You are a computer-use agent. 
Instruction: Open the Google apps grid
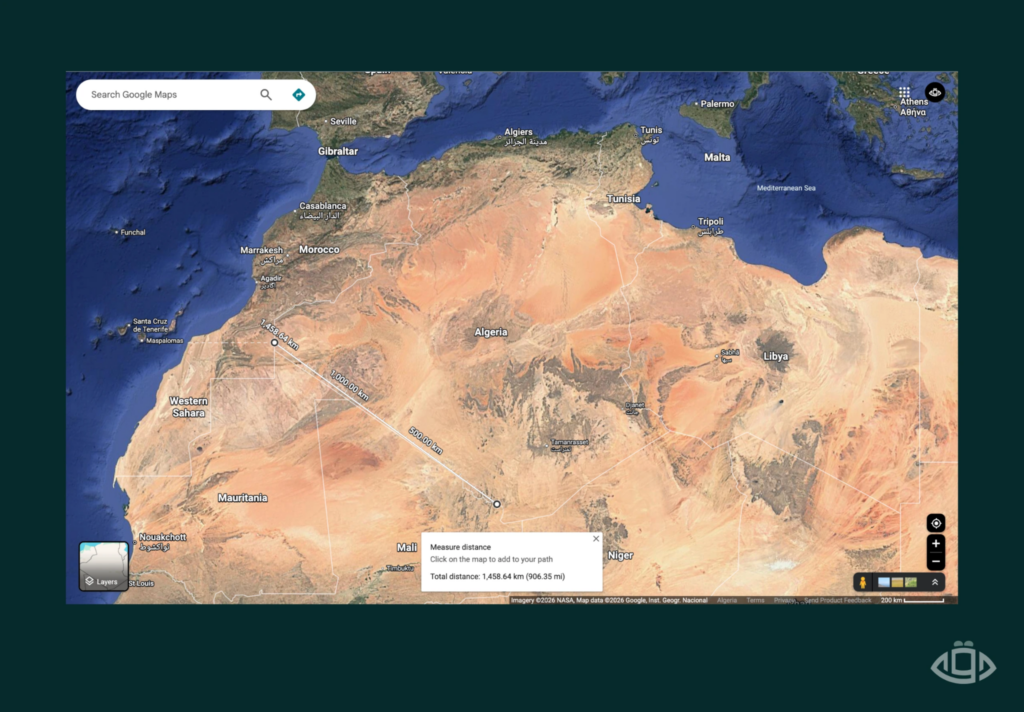(x=904, y=92)
